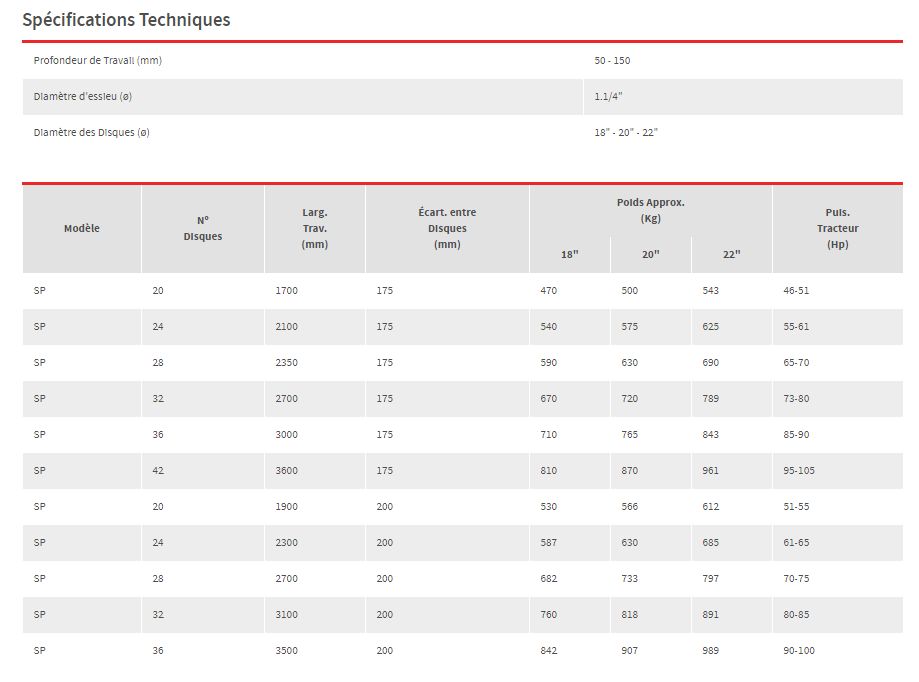This screenshot has width=919, height=682.
Task: Select the 22" weight sub-column header
Action: [x=732, y=255]
